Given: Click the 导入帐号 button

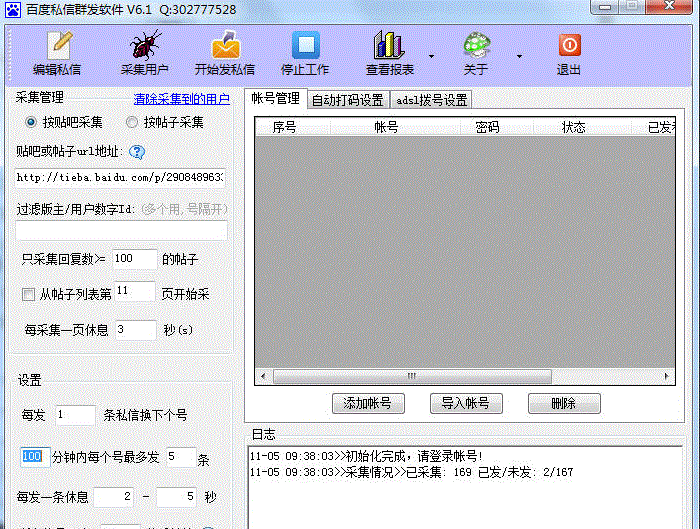Looking at the screenshot, I should click(466, 404).
